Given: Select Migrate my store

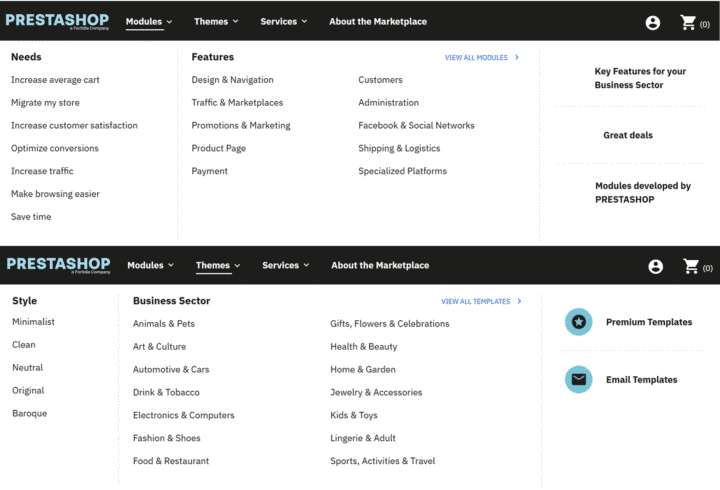Looking at the screenshot, I should click(x=45, y=103).
